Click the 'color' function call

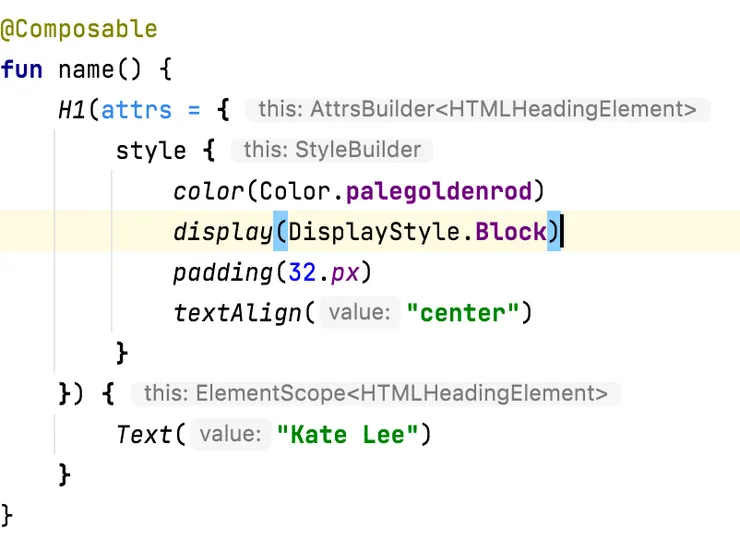click(x=208, y=191)
